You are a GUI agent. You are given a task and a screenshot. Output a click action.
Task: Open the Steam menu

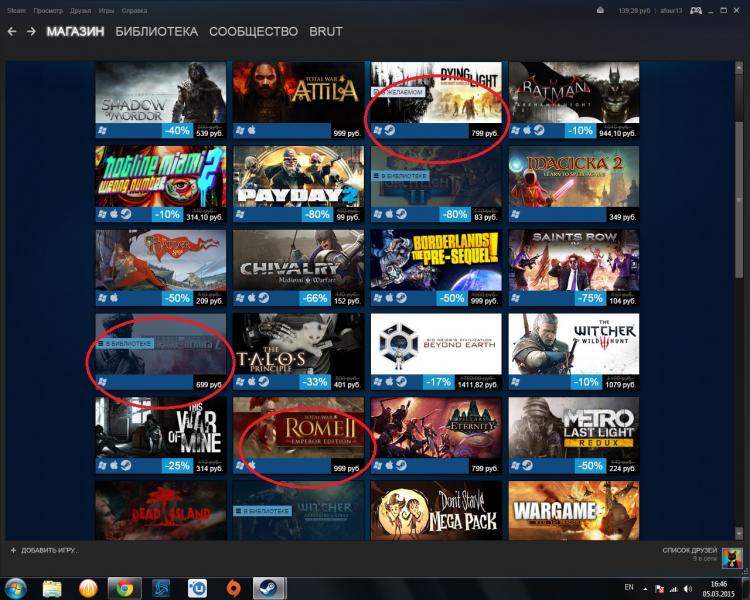(16, 11)
